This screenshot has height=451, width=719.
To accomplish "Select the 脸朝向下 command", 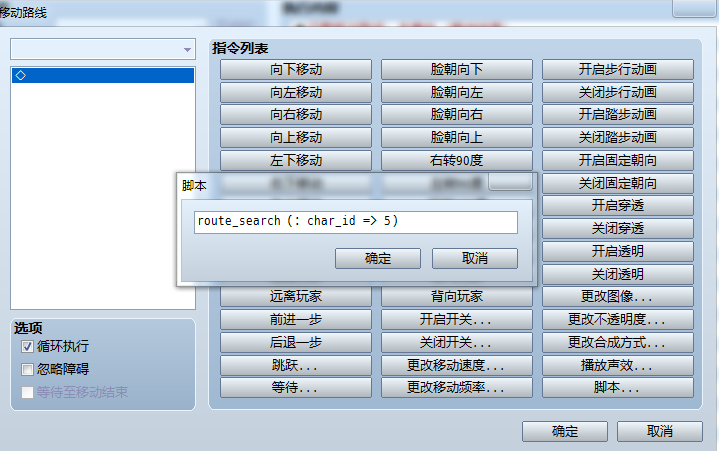I will pos(457,70).
